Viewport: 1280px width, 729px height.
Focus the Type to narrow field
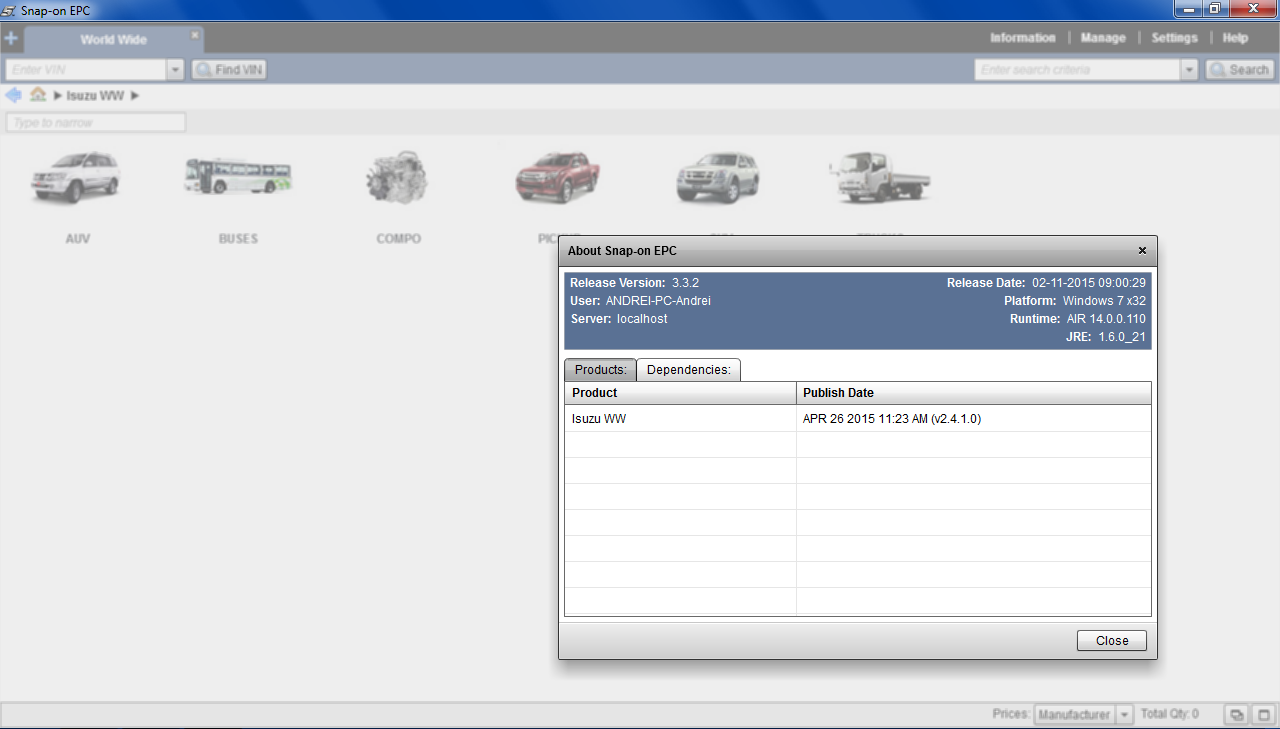point(96,122)
